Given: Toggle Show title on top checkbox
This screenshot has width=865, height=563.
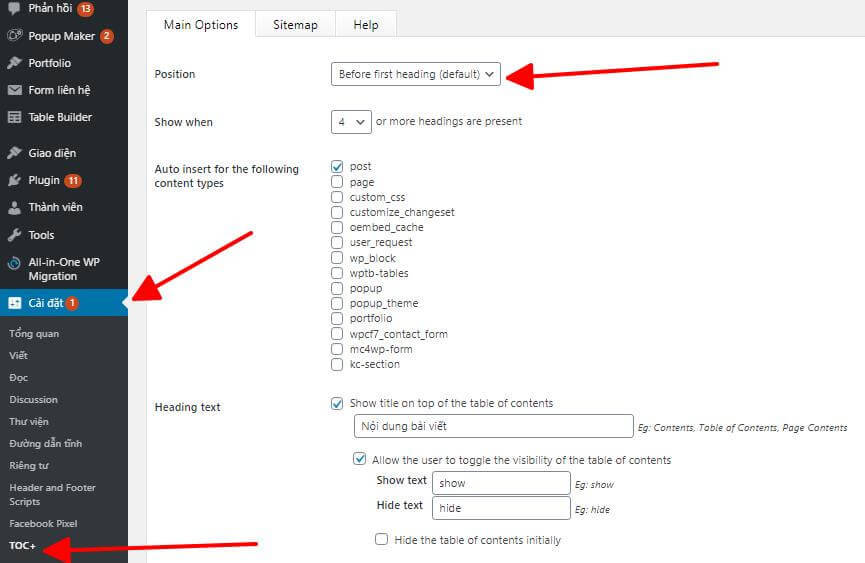Looking at the screenshot, I should pyautogui.click(x=337, y=403).
